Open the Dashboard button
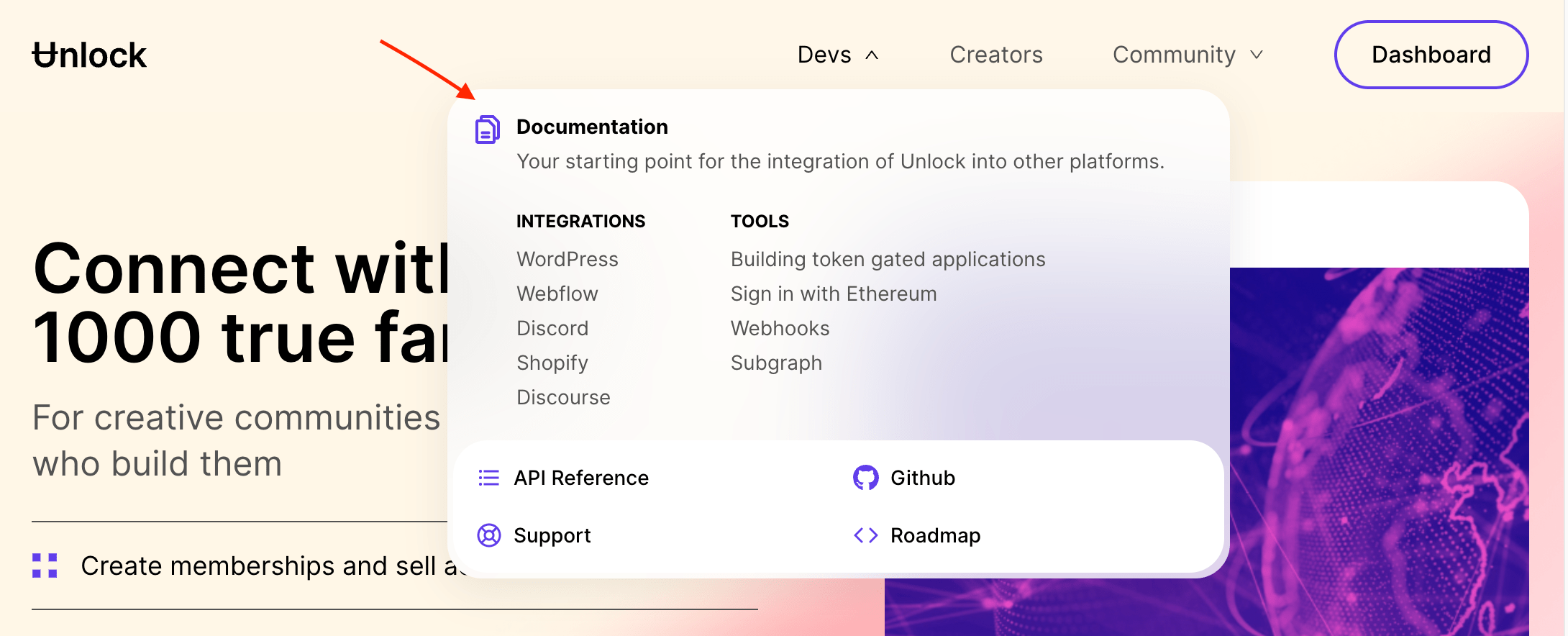 [1431, 55]
